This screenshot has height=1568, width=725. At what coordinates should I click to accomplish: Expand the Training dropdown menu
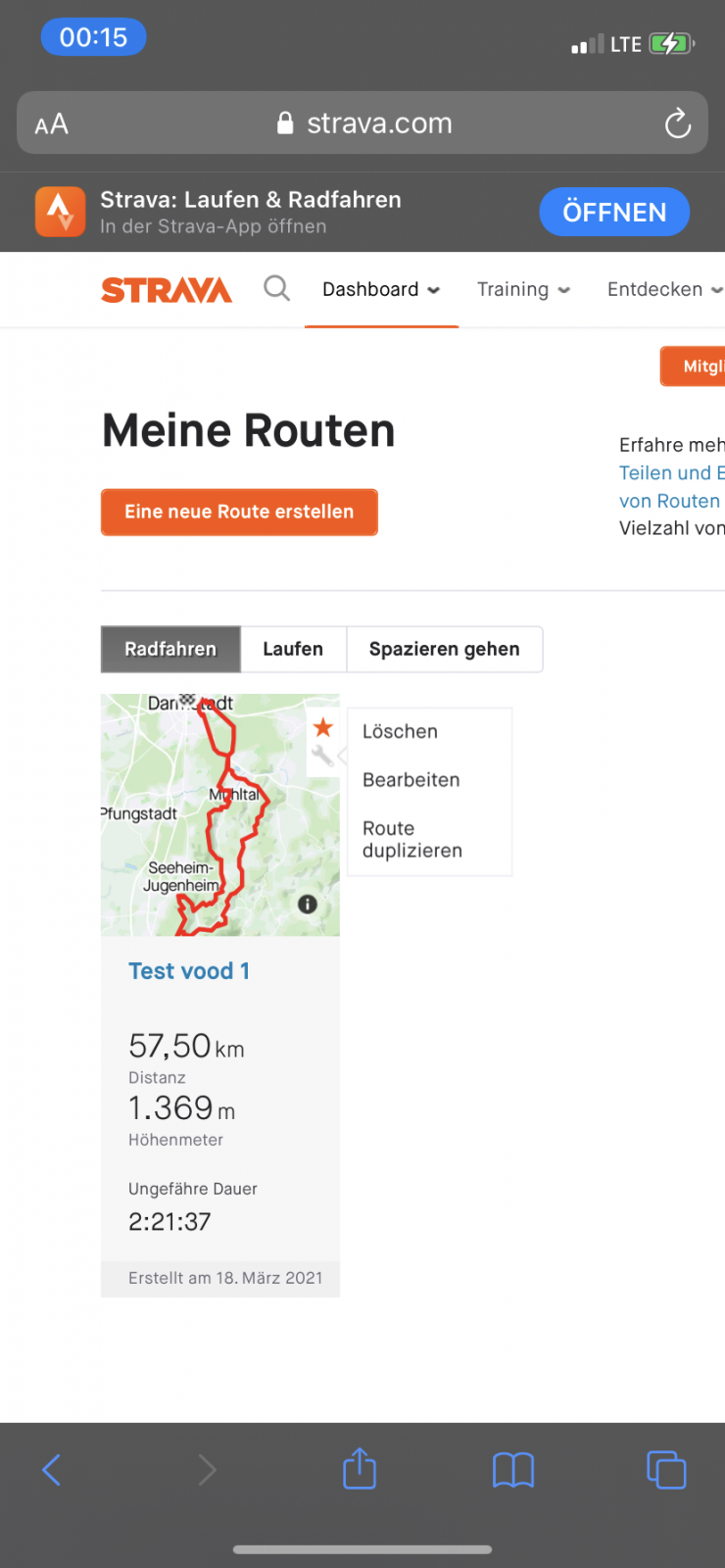click(x=523, y=289)
